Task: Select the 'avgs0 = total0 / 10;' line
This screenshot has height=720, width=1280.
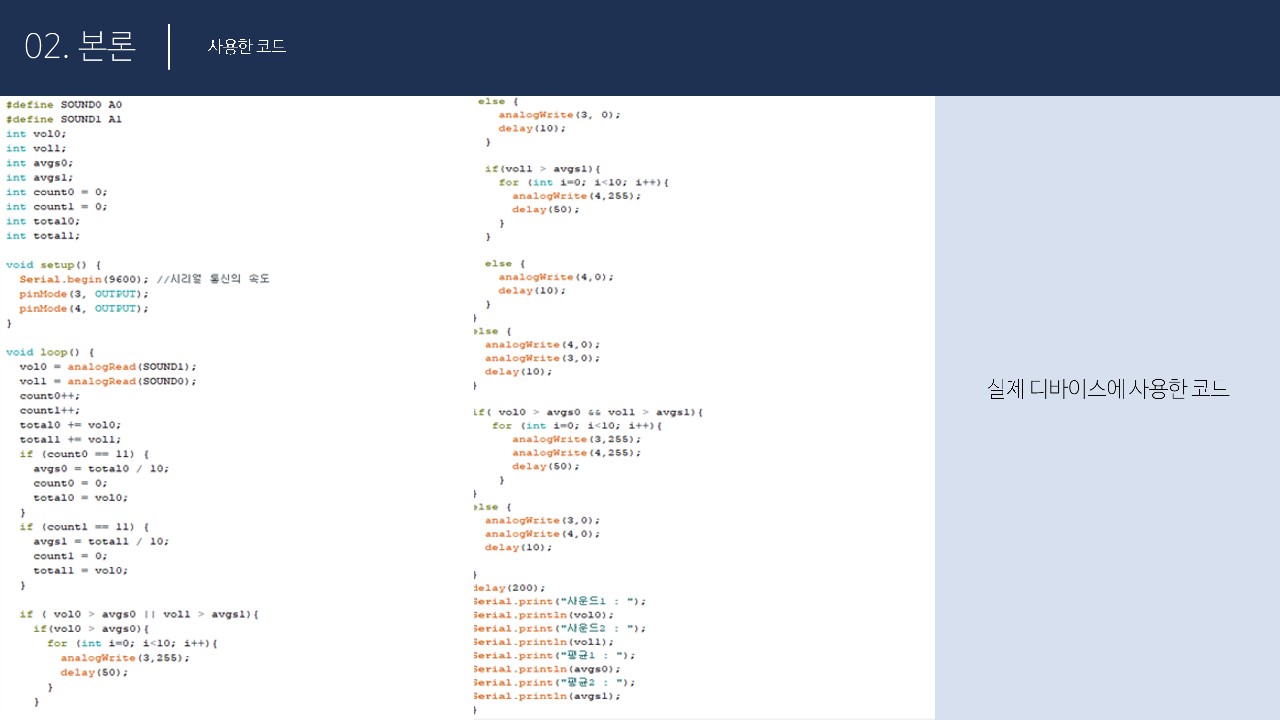Action: (101, 468)
